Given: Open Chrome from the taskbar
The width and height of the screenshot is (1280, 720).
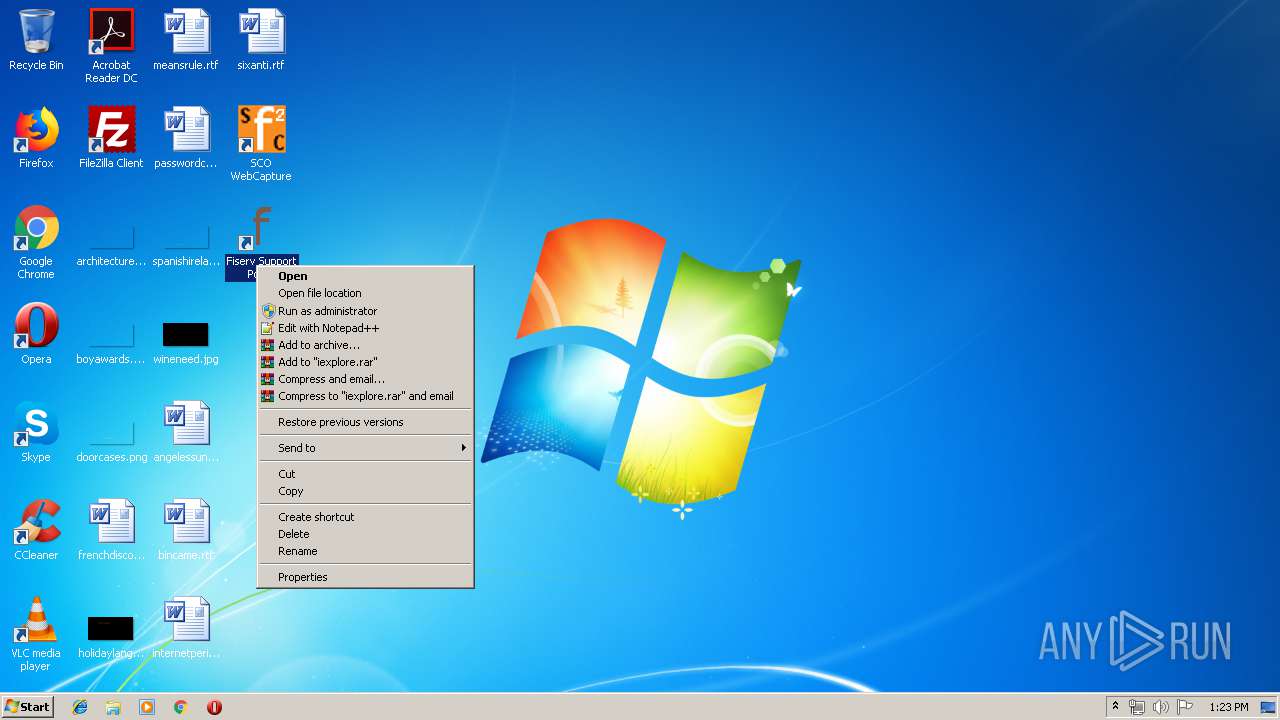Looking at the screenshot, I should coord(181,707).
